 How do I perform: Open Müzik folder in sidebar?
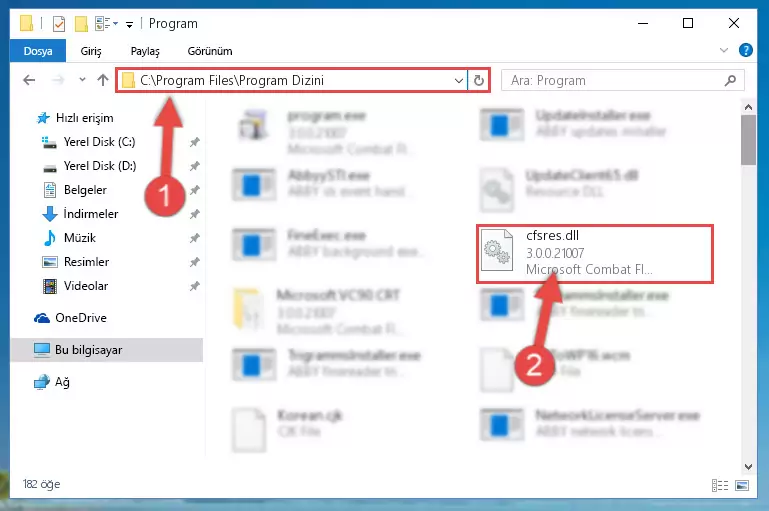pyautogui.click(x=69, y=238)
